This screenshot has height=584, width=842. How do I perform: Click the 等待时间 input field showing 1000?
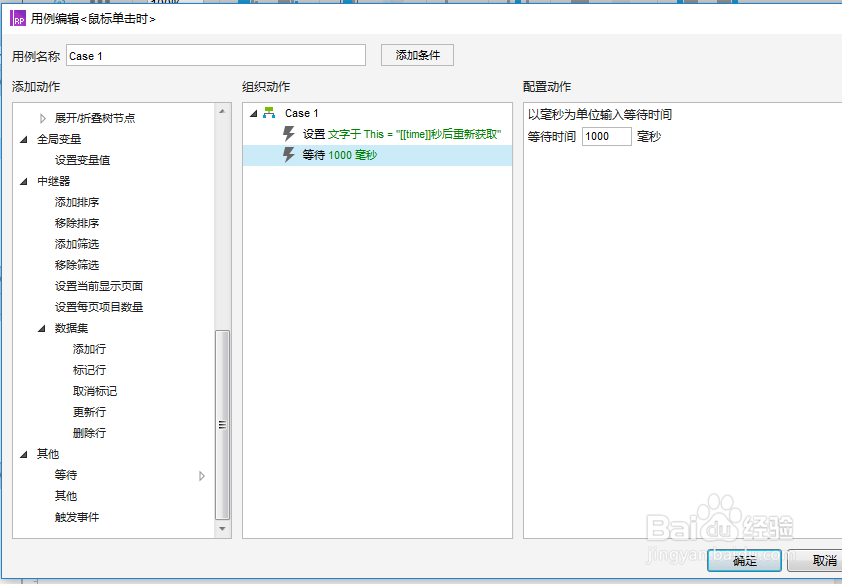point(606,136)
